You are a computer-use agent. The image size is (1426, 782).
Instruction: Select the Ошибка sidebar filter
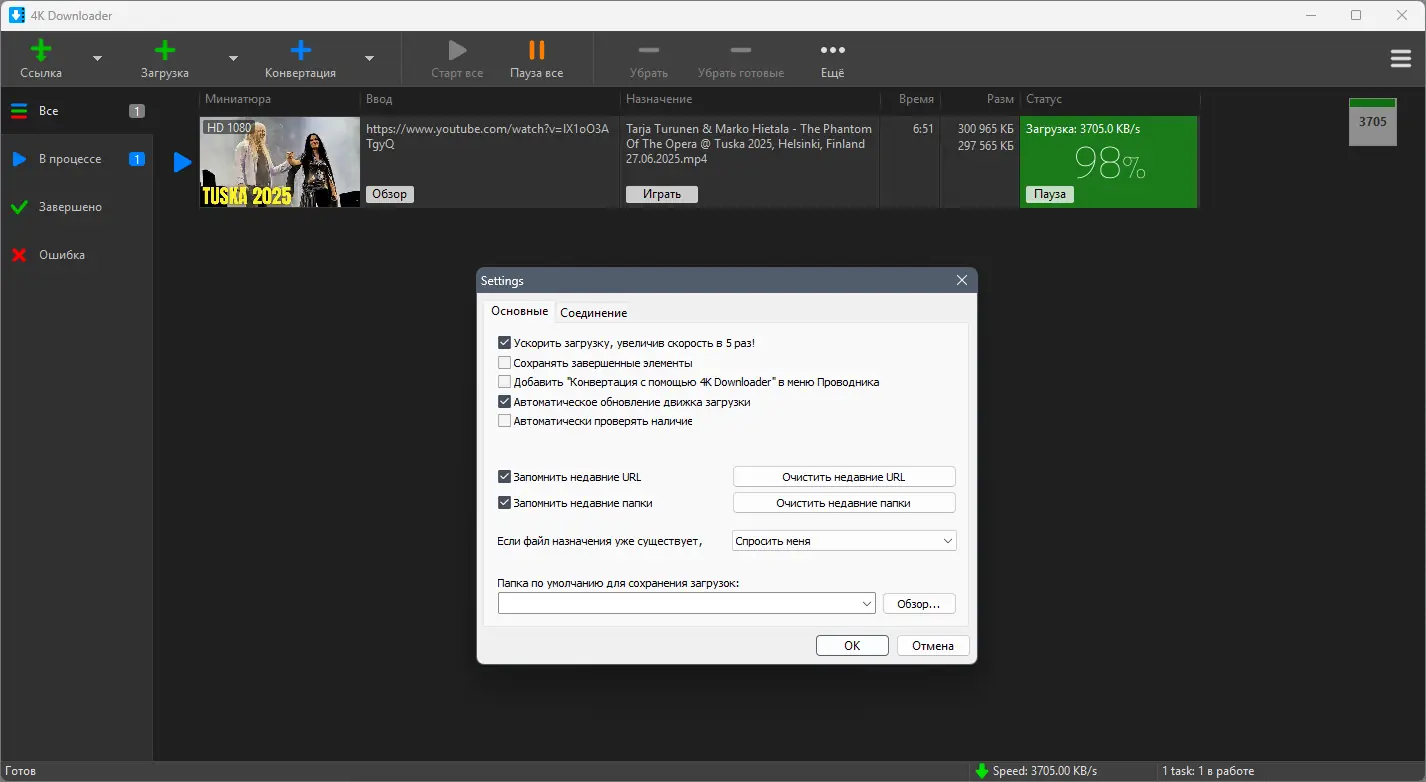(x=76, y=255)
